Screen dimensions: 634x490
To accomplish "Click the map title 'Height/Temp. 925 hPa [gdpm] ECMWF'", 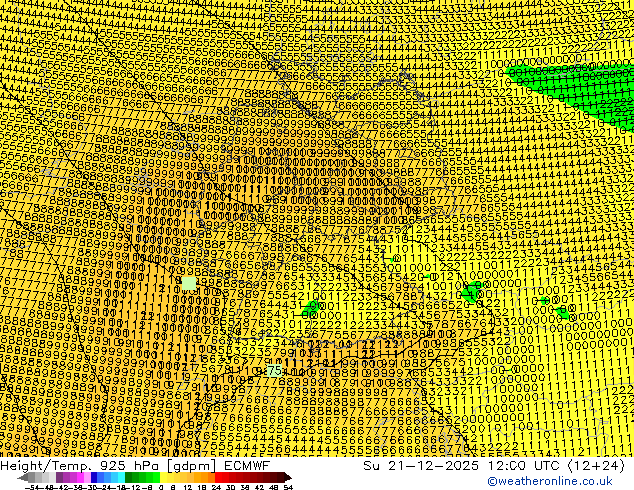I will tap(135, 465).
